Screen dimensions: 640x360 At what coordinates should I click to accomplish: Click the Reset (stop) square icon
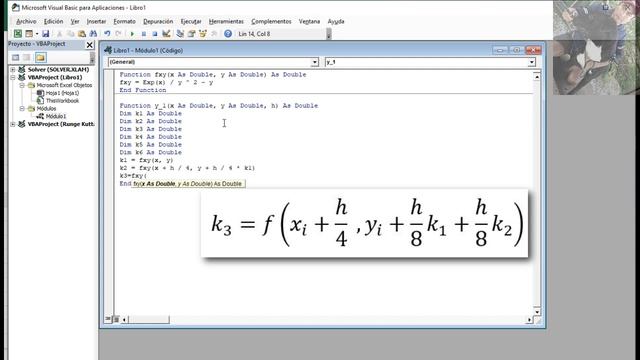(155, 34)
